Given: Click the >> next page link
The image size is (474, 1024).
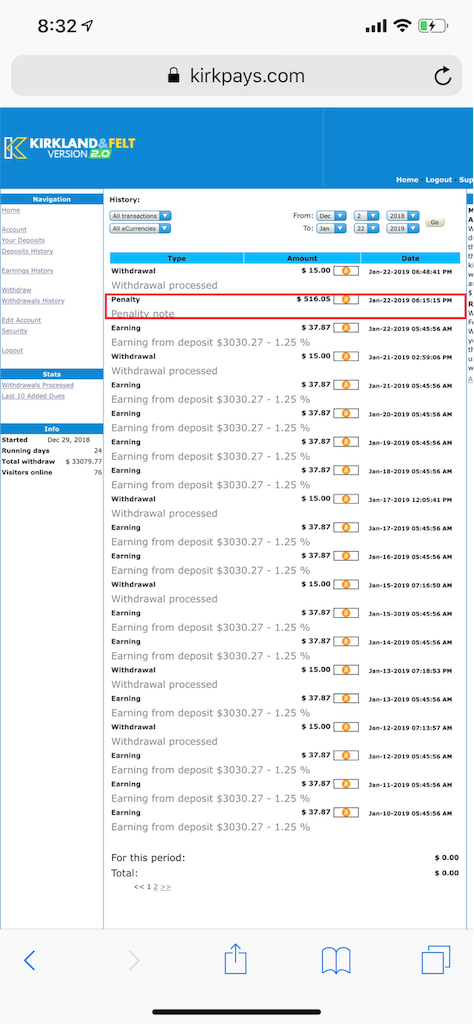Looking at the screenshot, I should [x=166, y=887].
